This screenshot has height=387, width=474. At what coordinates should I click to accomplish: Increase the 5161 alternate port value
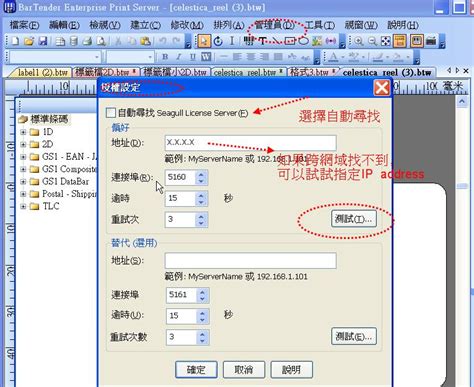pyautogui.click(x=202, y=291)
